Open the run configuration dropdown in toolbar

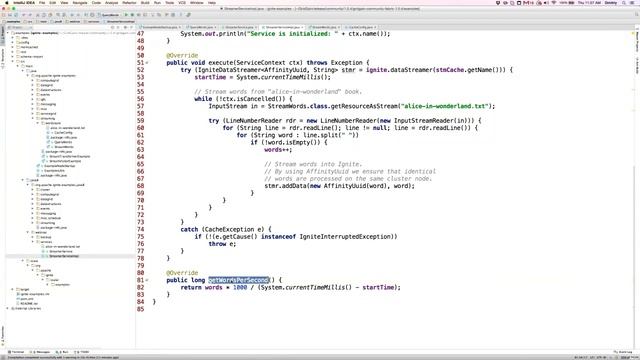[x=109, y=15]
